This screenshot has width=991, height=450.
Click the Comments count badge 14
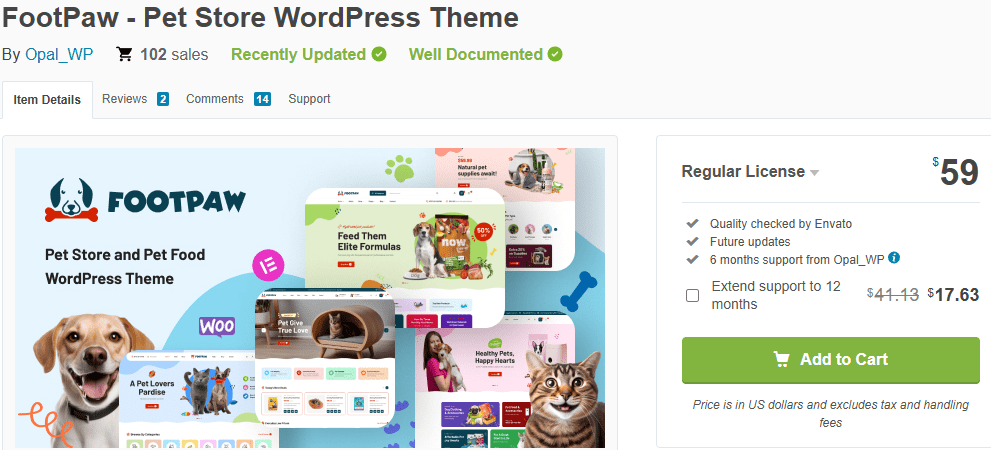[x=262, y=99]
